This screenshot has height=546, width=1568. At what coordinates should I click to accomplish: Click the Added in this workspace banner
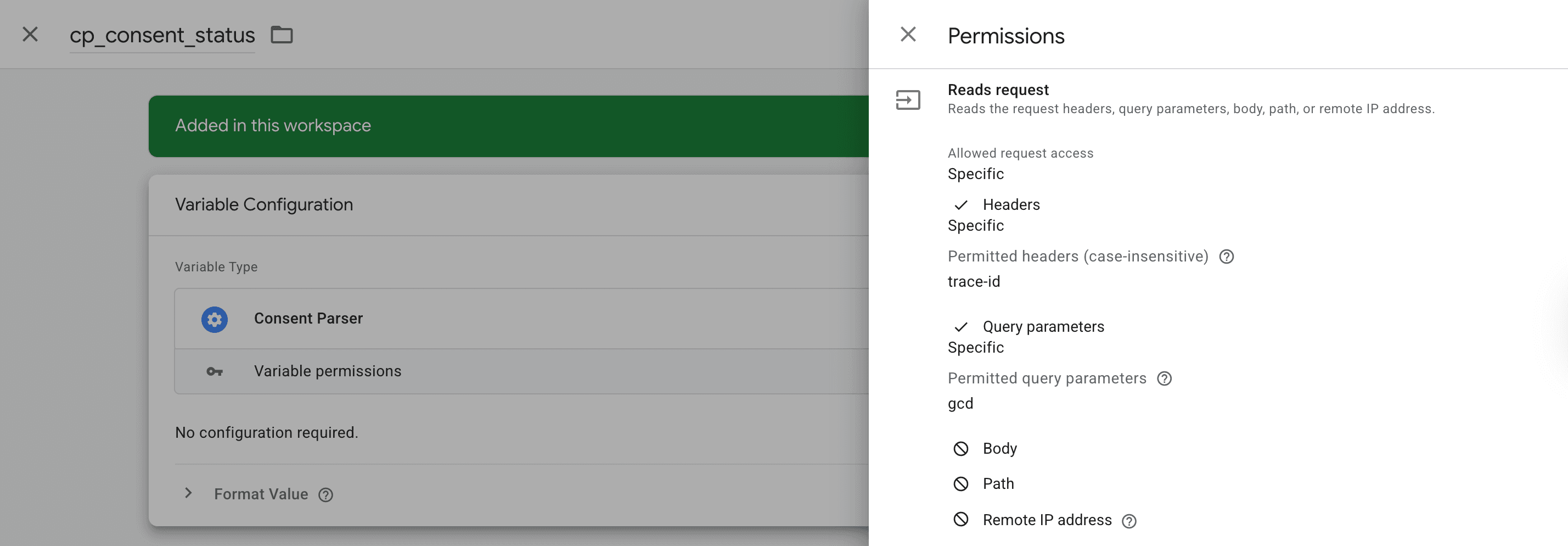pyautogui.click(x=273, y=126)
